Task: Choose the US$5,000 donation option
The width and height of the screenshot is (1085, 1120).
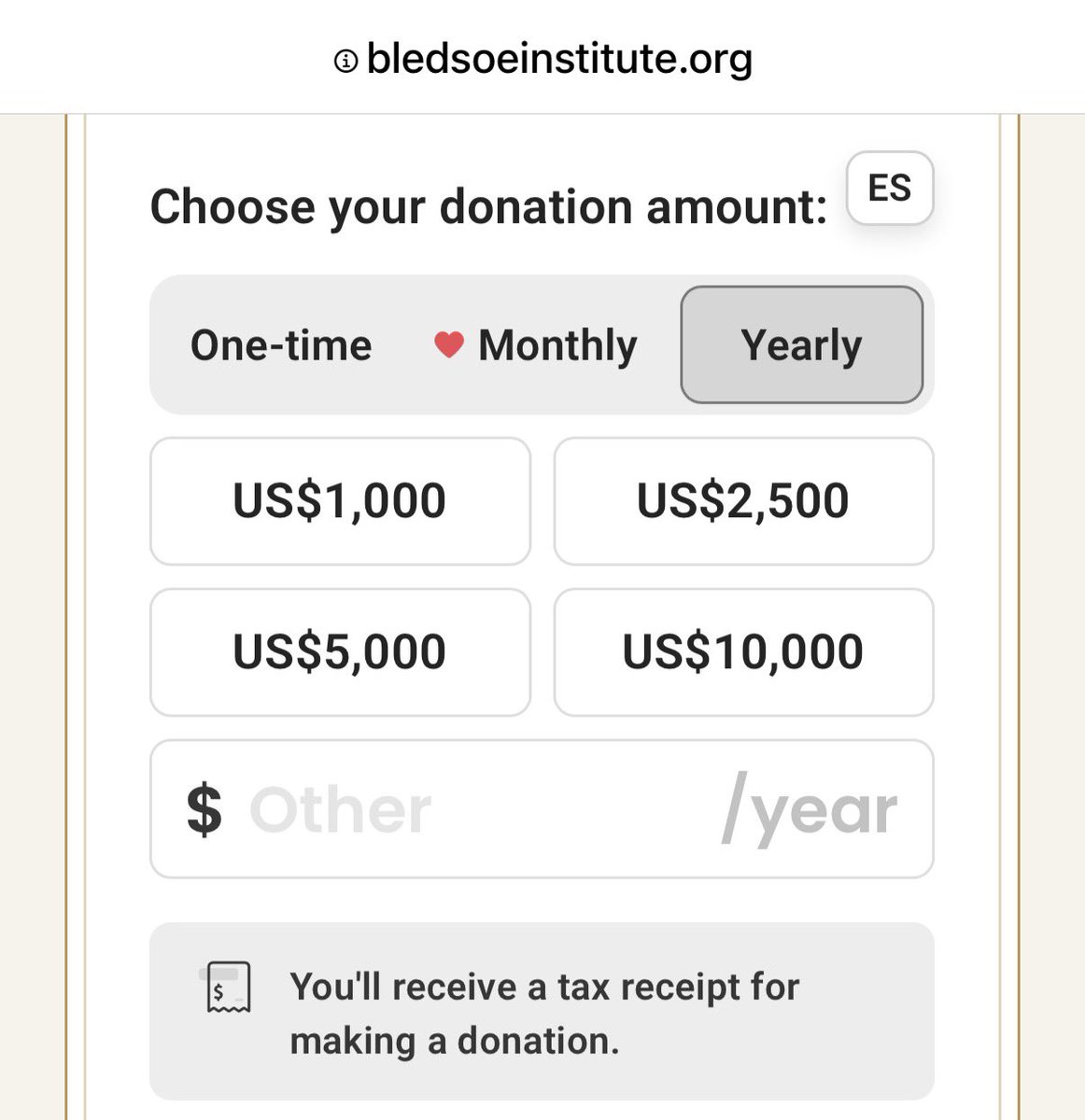Action: click(x=340, y=652)
